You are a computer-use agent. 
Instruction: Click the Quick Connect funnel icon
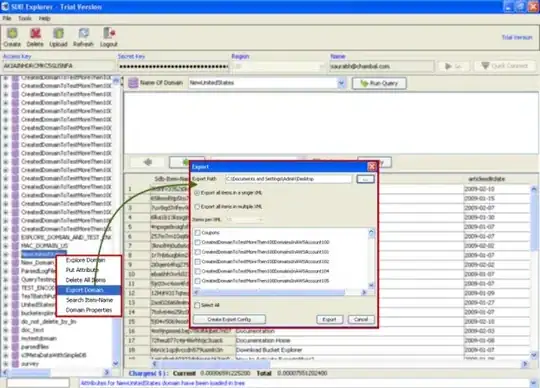click(x=485, y=65)
